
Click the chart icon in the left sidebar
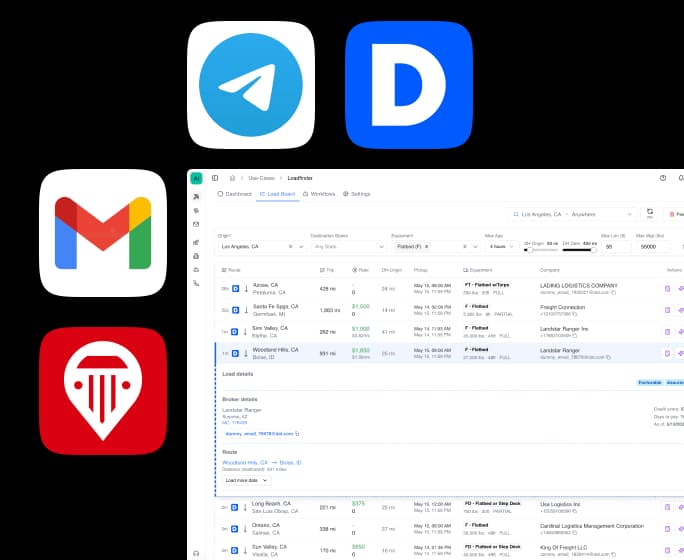[x=196, y=242]
